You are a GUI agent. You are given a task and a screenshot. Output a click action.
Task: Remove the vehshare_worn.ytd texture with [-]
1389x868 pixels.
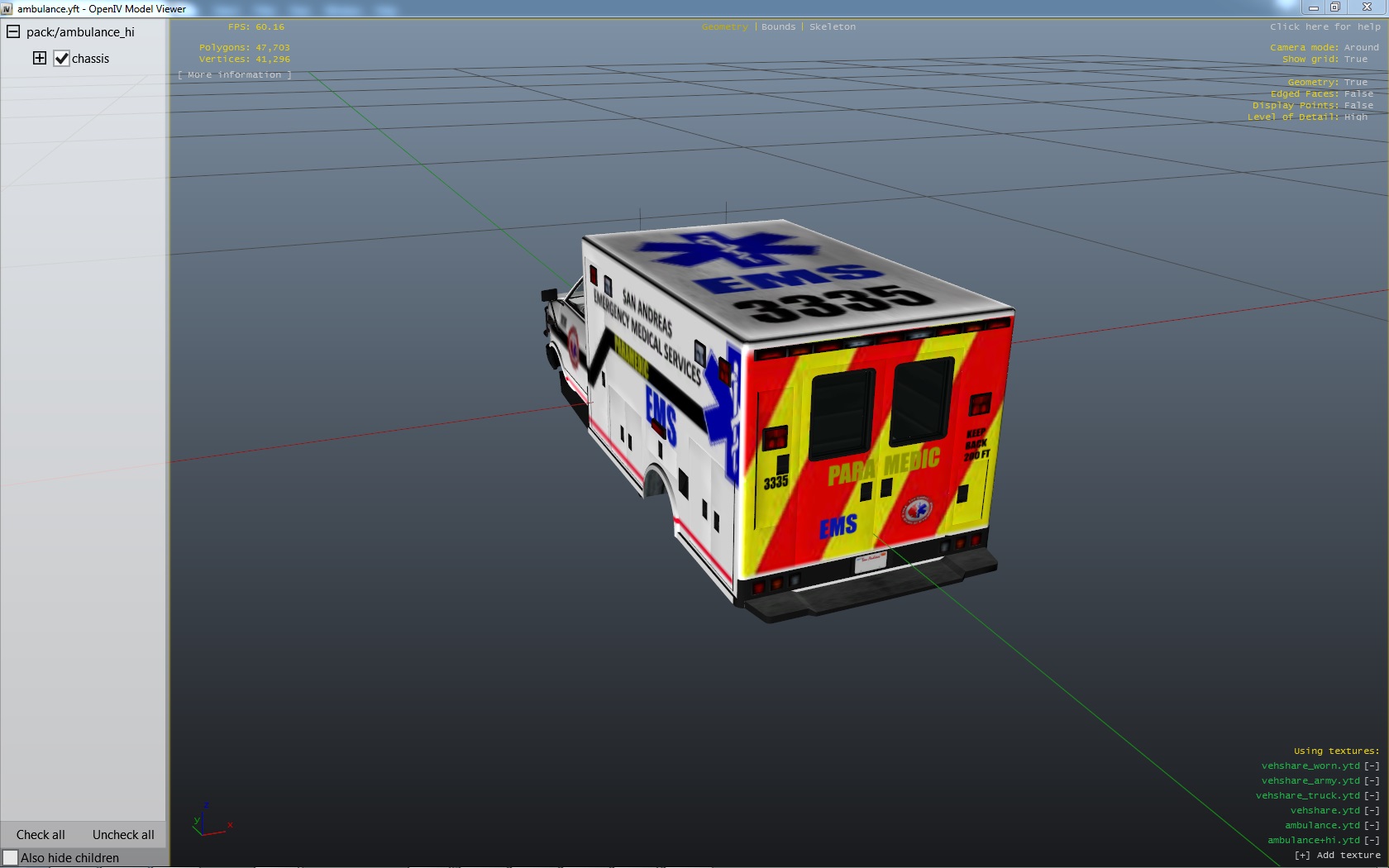click(x=1372, y=766)
